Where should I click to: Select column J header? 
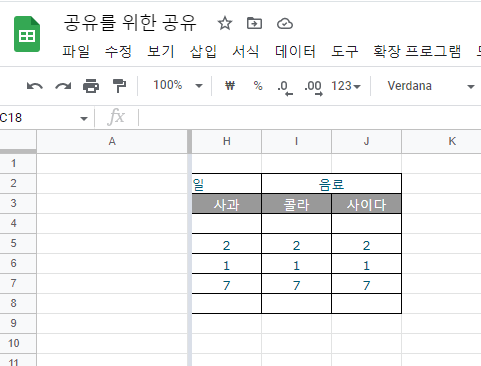[x=366, y=141]
